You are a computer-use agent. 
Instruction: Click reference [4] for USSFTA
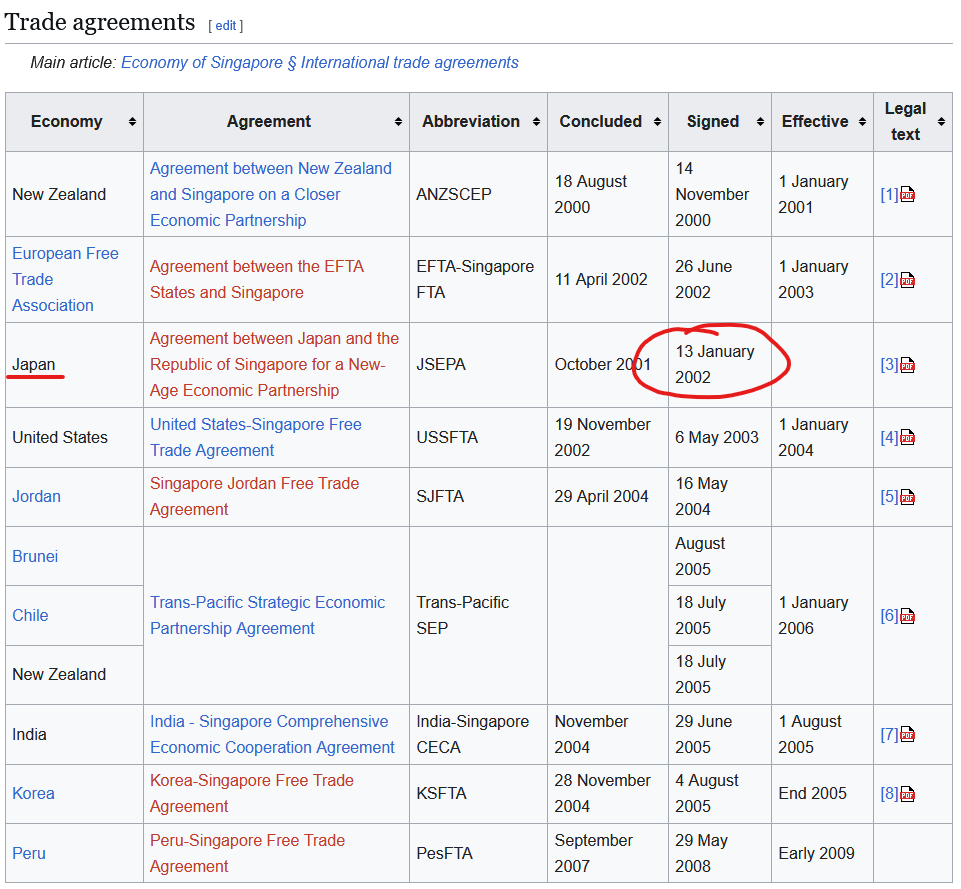click(x=888, y=437)
